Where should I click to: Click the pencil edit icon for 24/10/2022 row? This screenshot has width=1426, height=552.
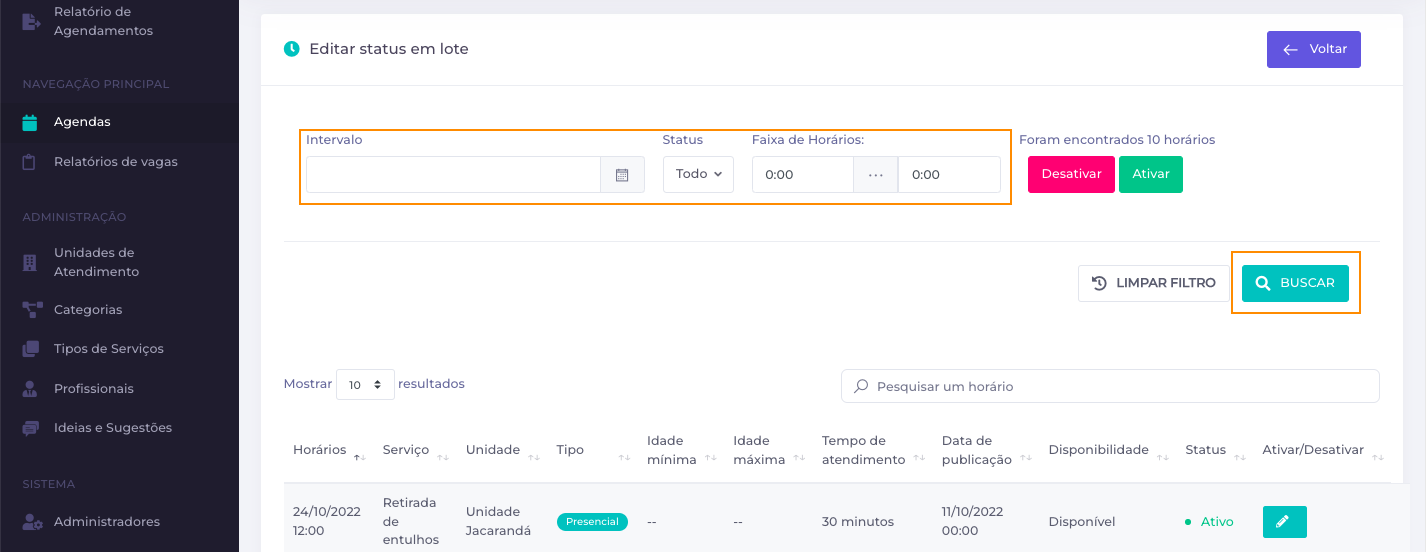(x=1284, y=522)
